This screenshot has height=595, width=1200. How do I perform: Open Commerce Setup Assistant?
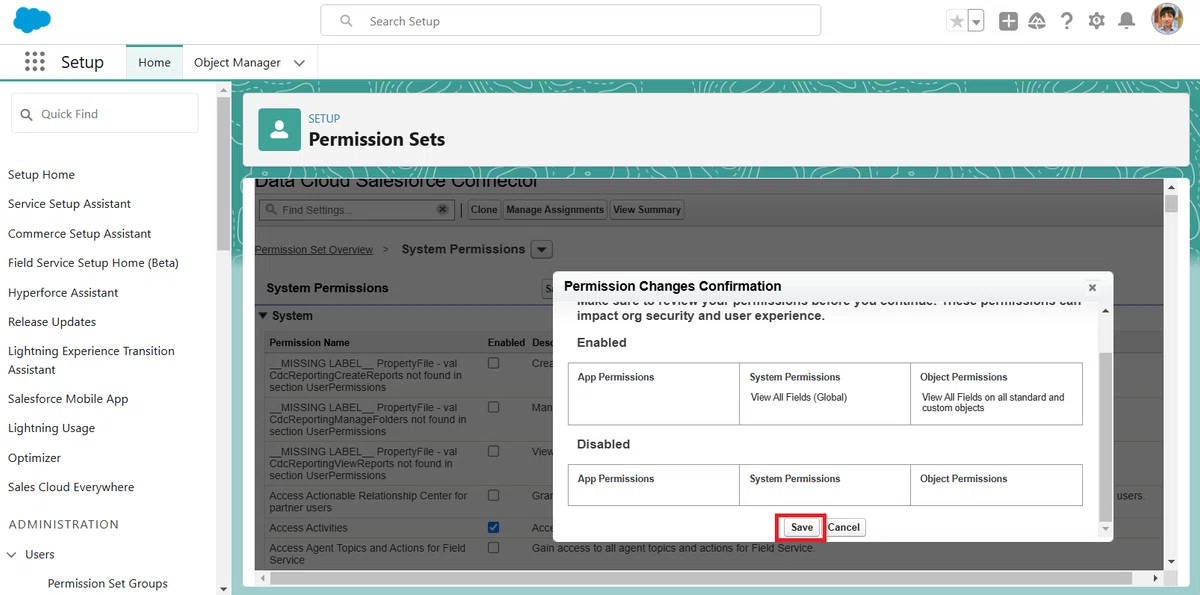79,234
